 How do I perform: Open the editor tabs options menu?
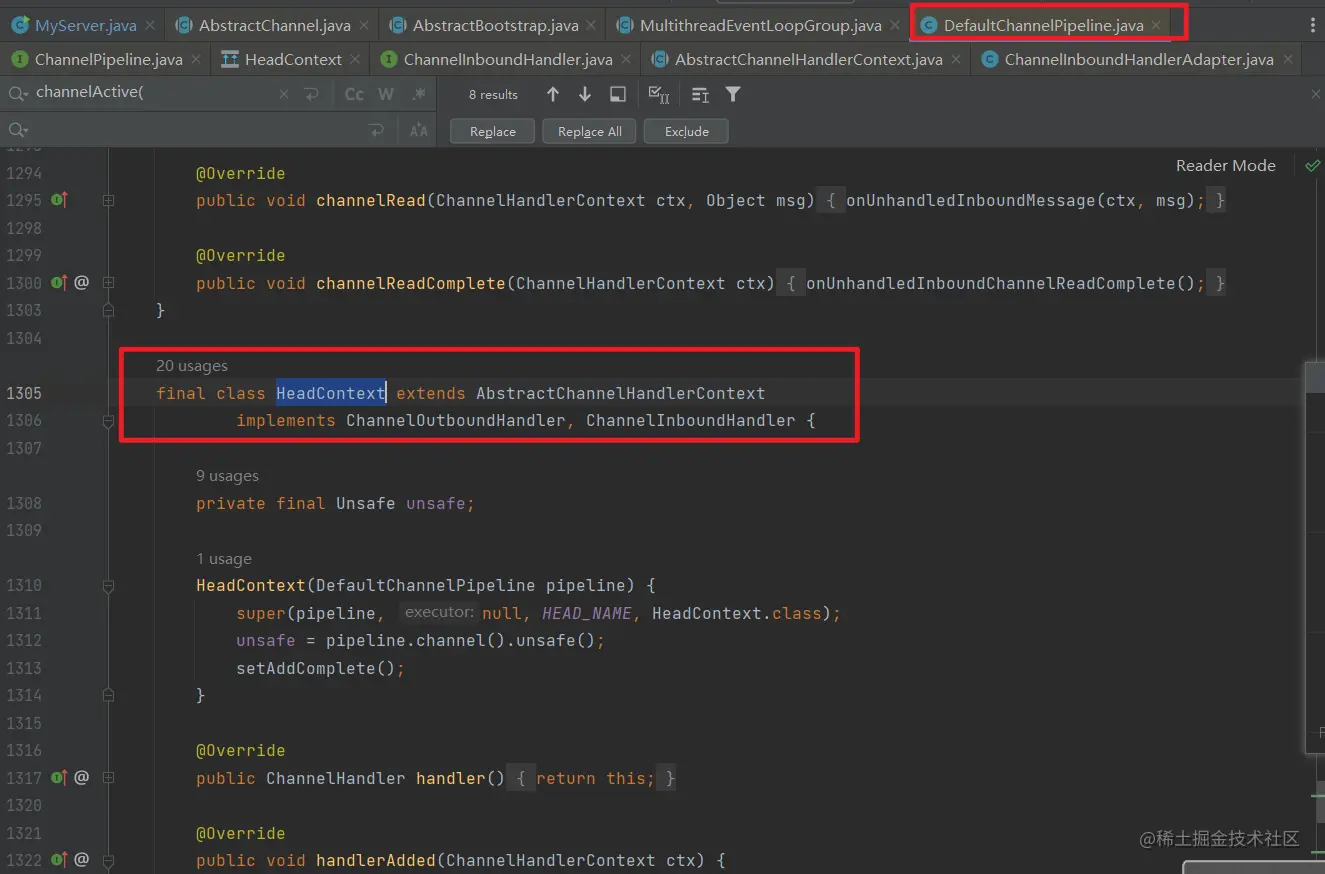coord(1312,25)
